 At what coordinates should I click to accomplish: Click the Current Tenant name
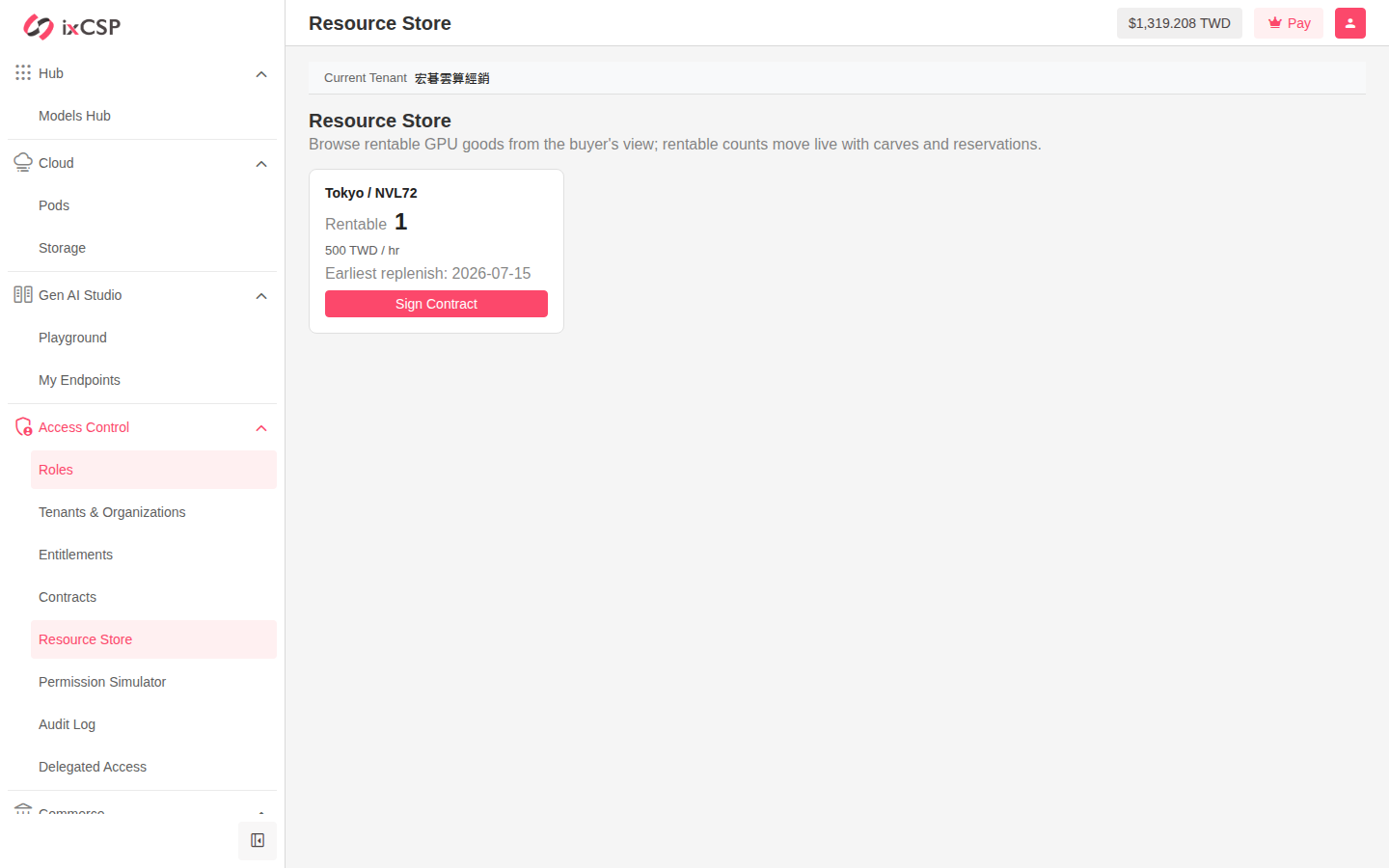click(451, 78)
